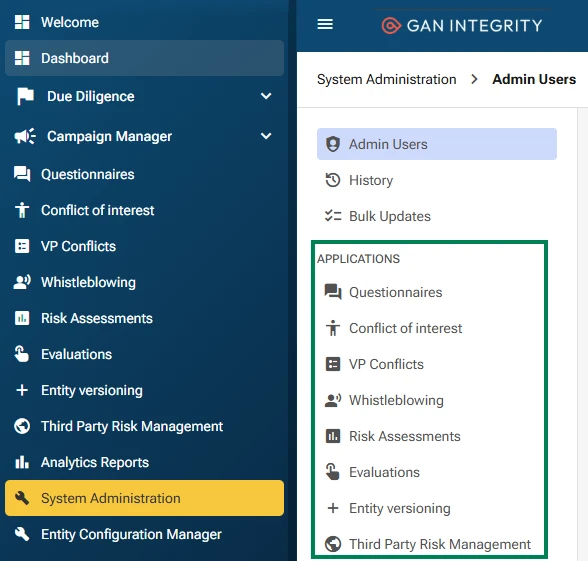Click the Conflict of interest person icon in left sidebar
The height and width of the screenshot is (561, 588).
pos(22,210)
